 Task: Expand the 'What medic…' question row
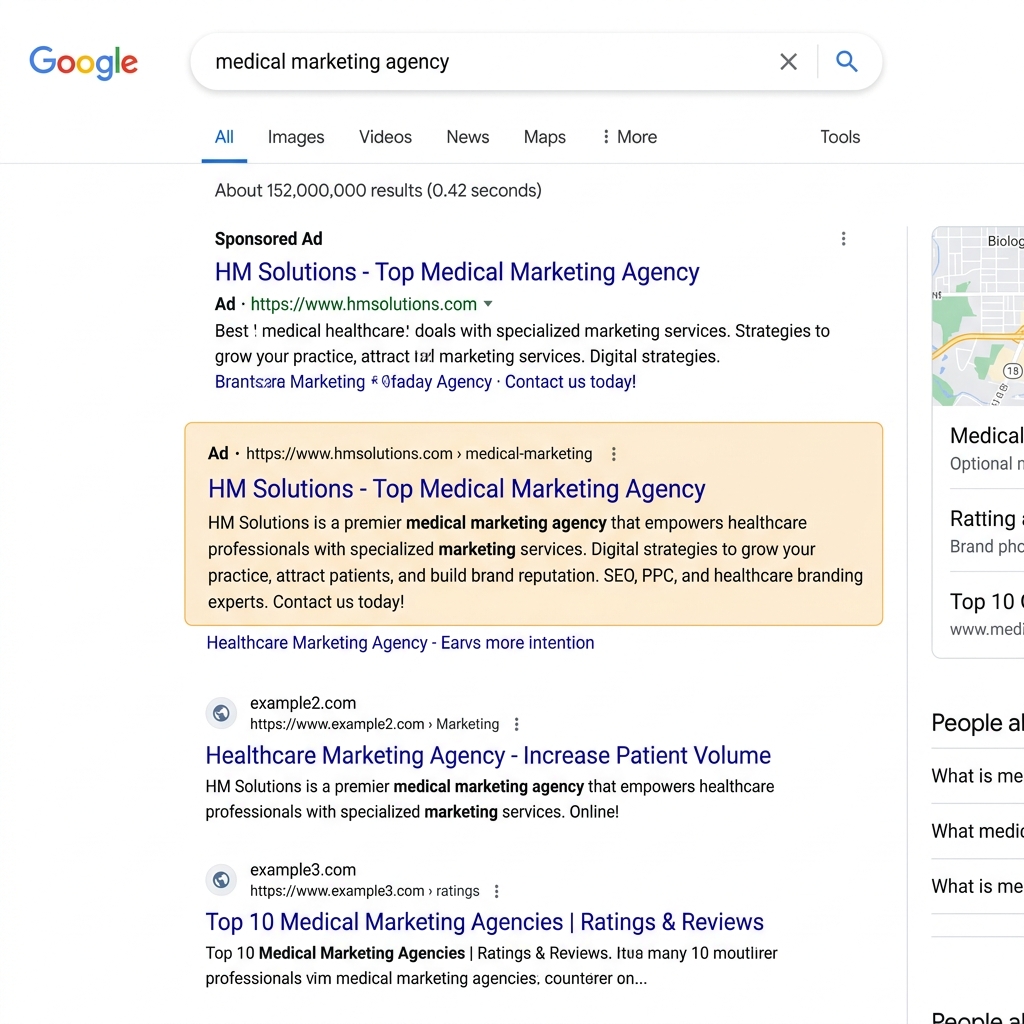pos(977,831)
